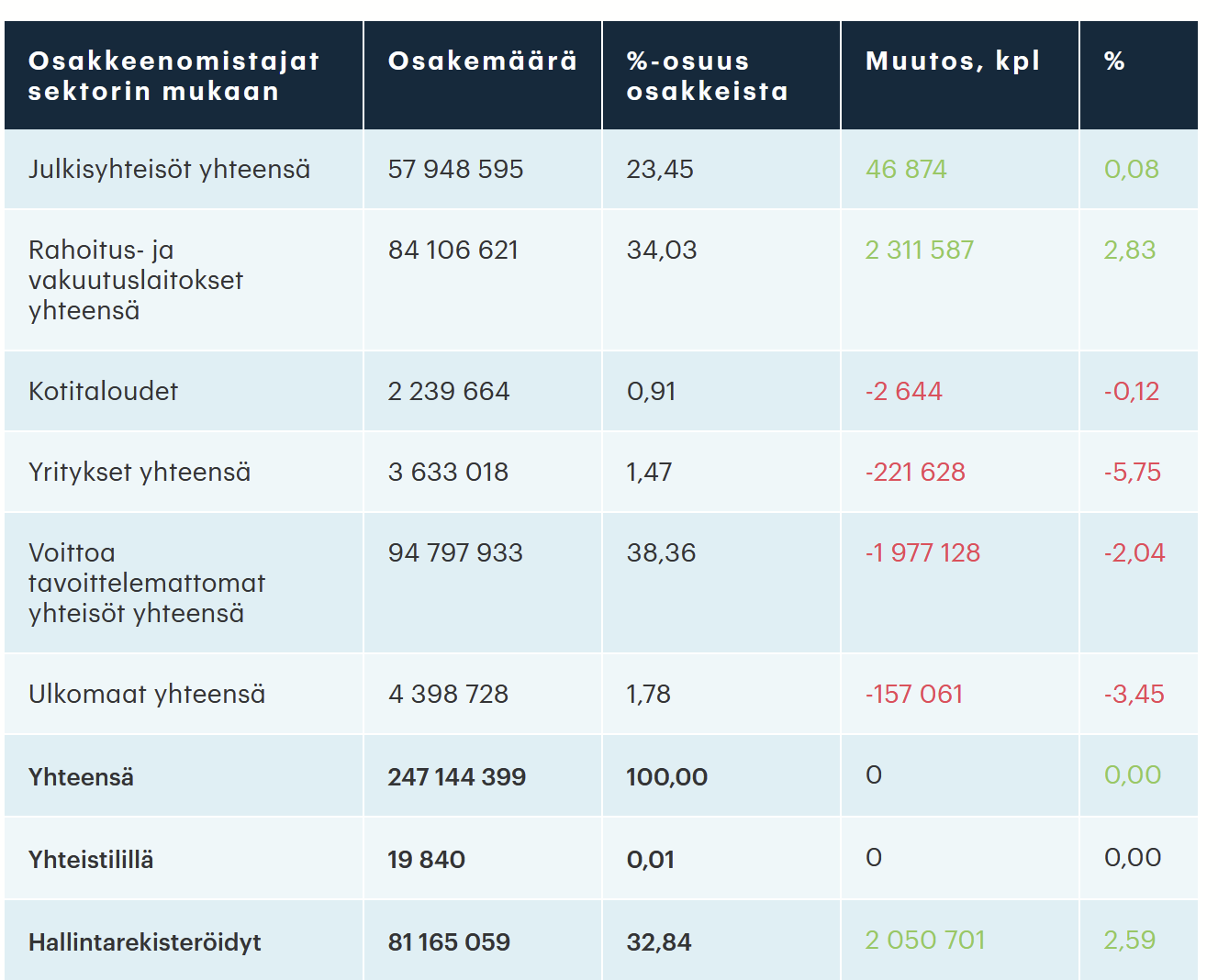Select the Julkisyhteisöt yhteensä row label
The width and height of the screenshot is (1218, 980).
point(170,170)
